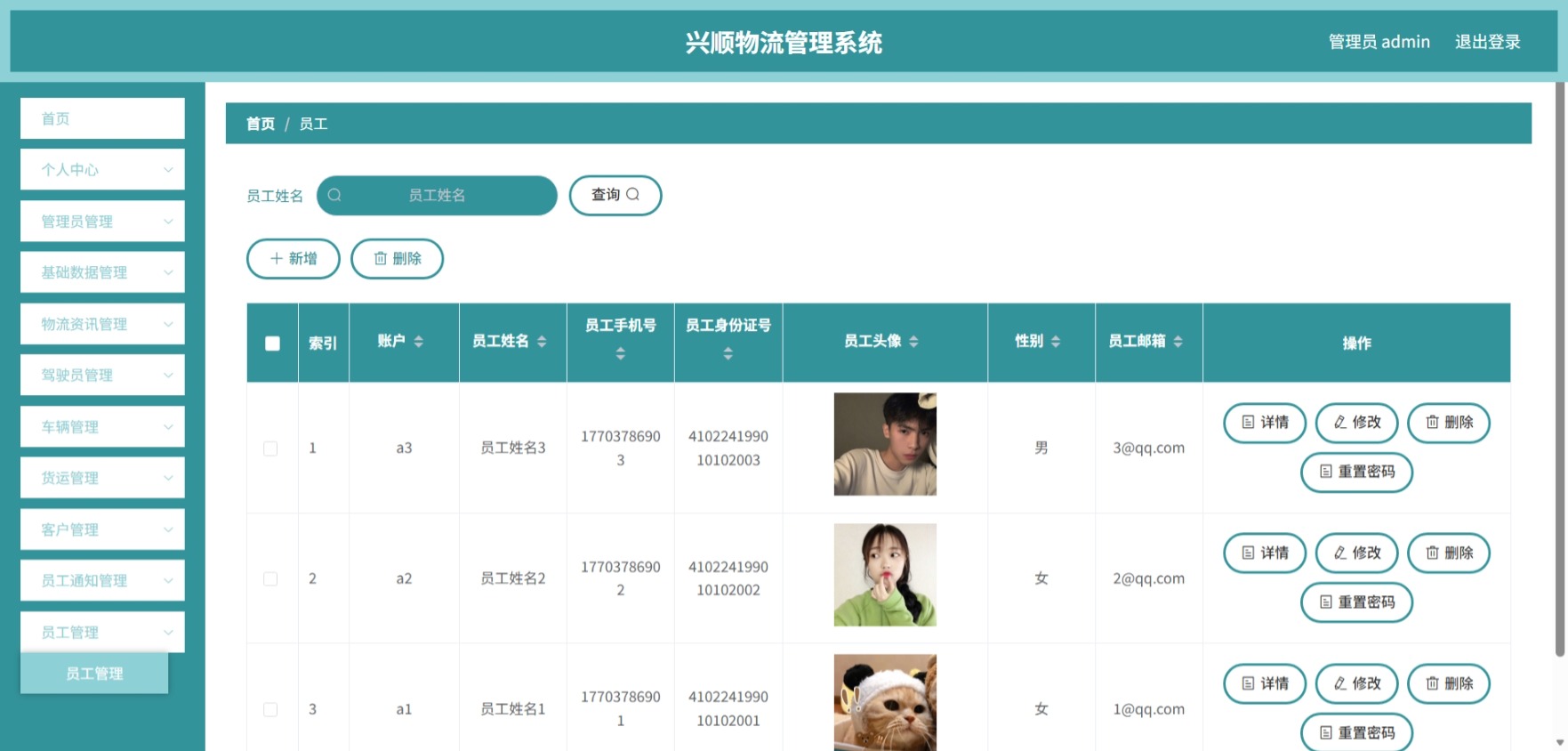Image resolution: width=1568 pixels, height=751 pixels.
Task: Click the sort arrows in 账户 column header
Action: [x=418, y=342]
